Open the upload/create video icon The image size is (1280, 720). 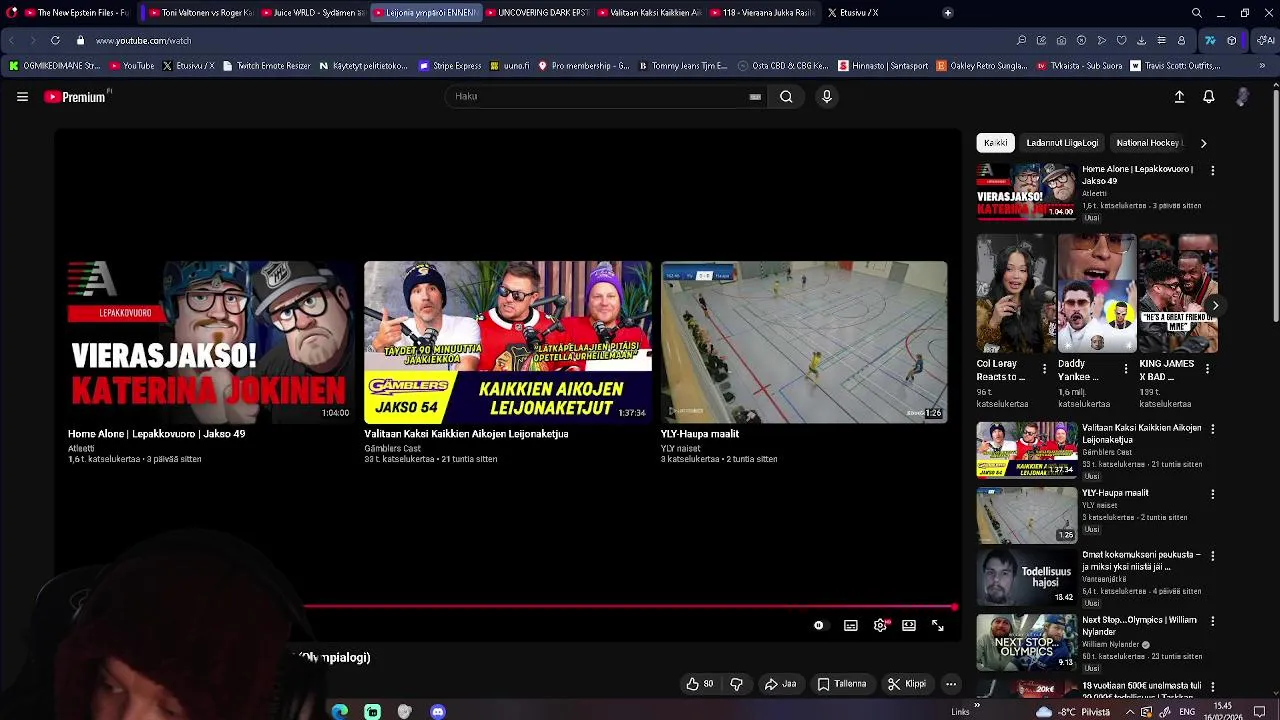coord(1179,97)
